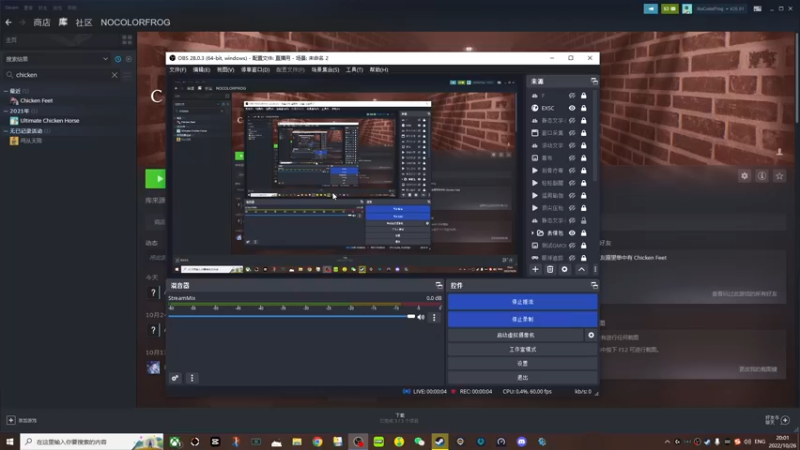This screenshot has height=450, width=800.
Task: Open Steam 社区 tab
Action: tap(84, 22)
